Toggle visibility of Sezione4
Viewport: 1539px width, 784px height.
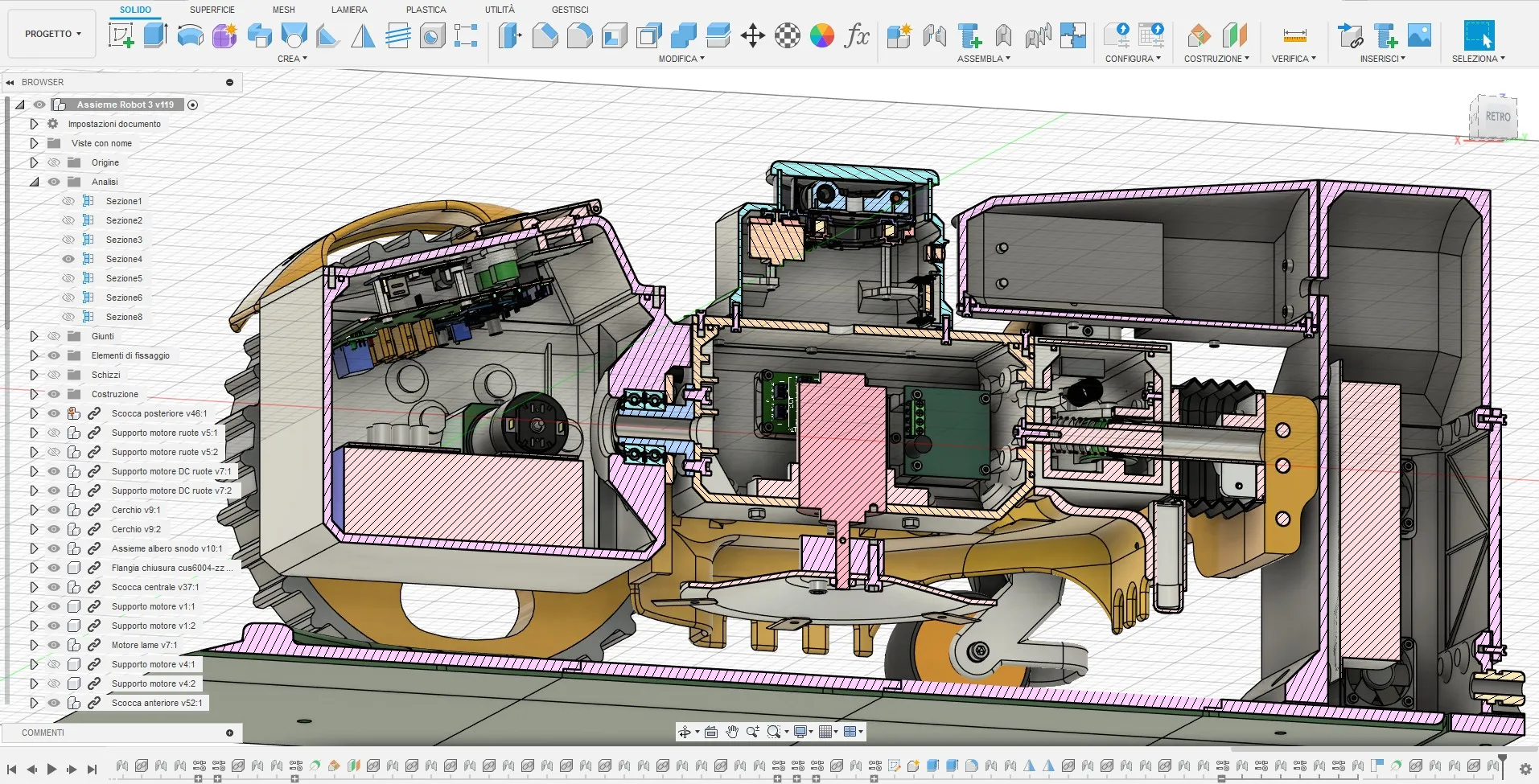68,259
